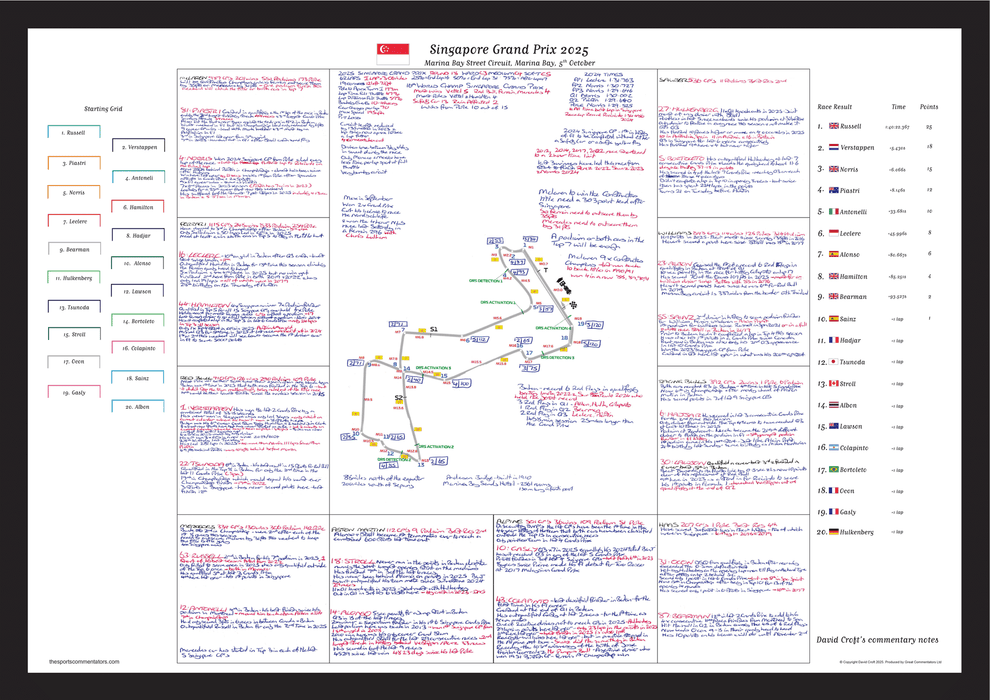Click the Japanese flag beside Tsunoda

click(832, 360)
